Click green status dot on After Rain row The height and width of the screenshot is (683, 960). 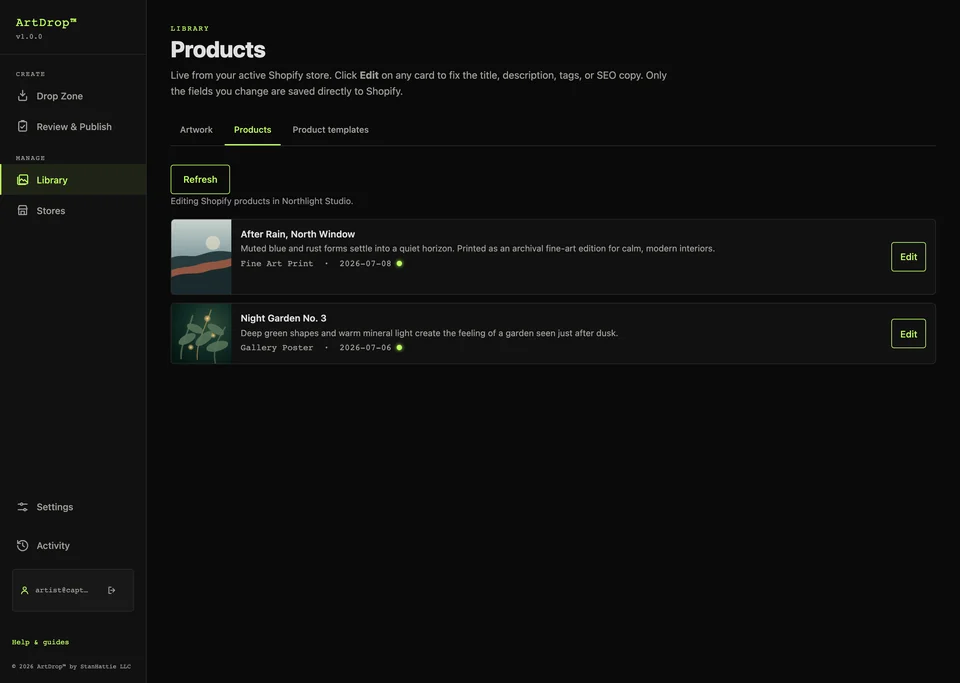point(399,263)
